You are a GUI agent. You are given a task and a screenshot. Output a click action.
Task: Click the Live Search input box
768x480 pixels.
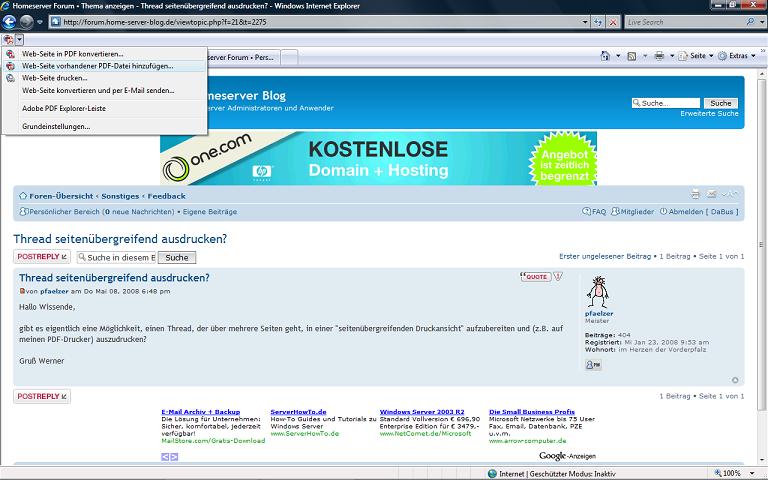(x=684, y=22)
